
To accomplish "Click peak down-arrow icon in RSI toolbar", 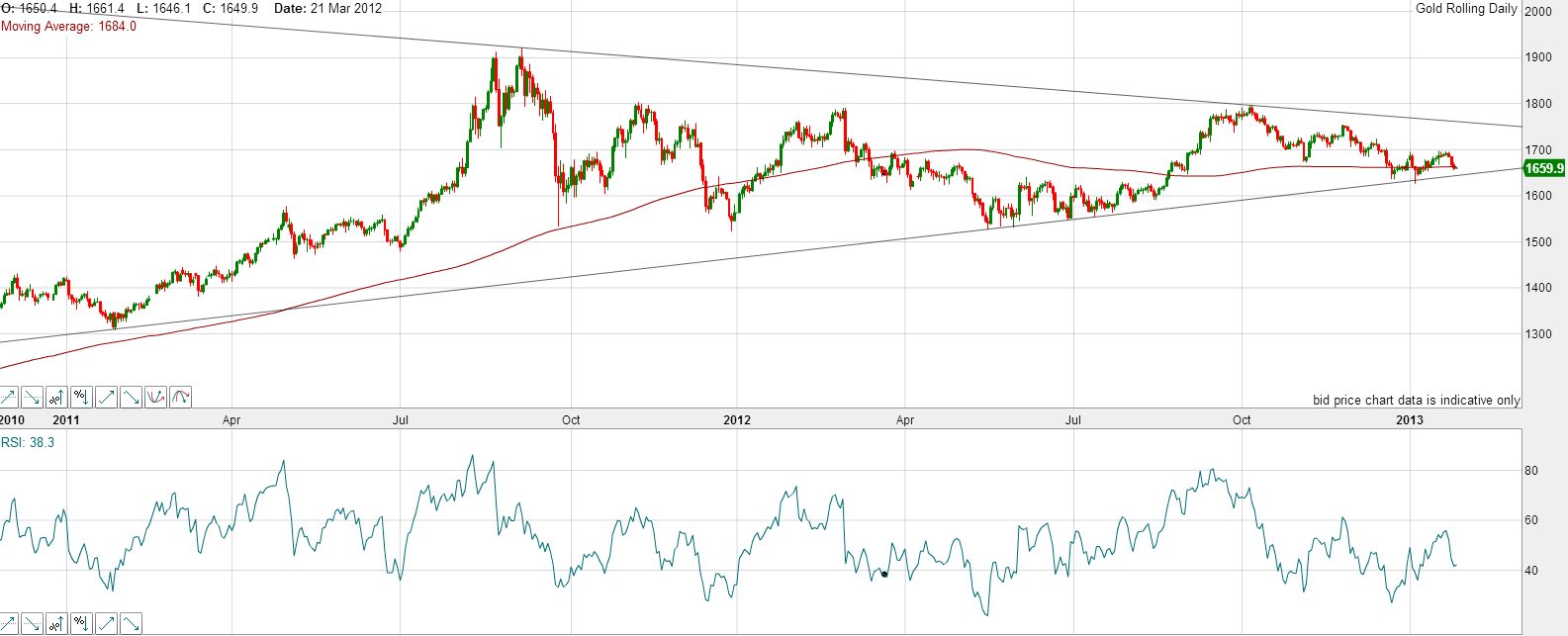I will point(131,624).
